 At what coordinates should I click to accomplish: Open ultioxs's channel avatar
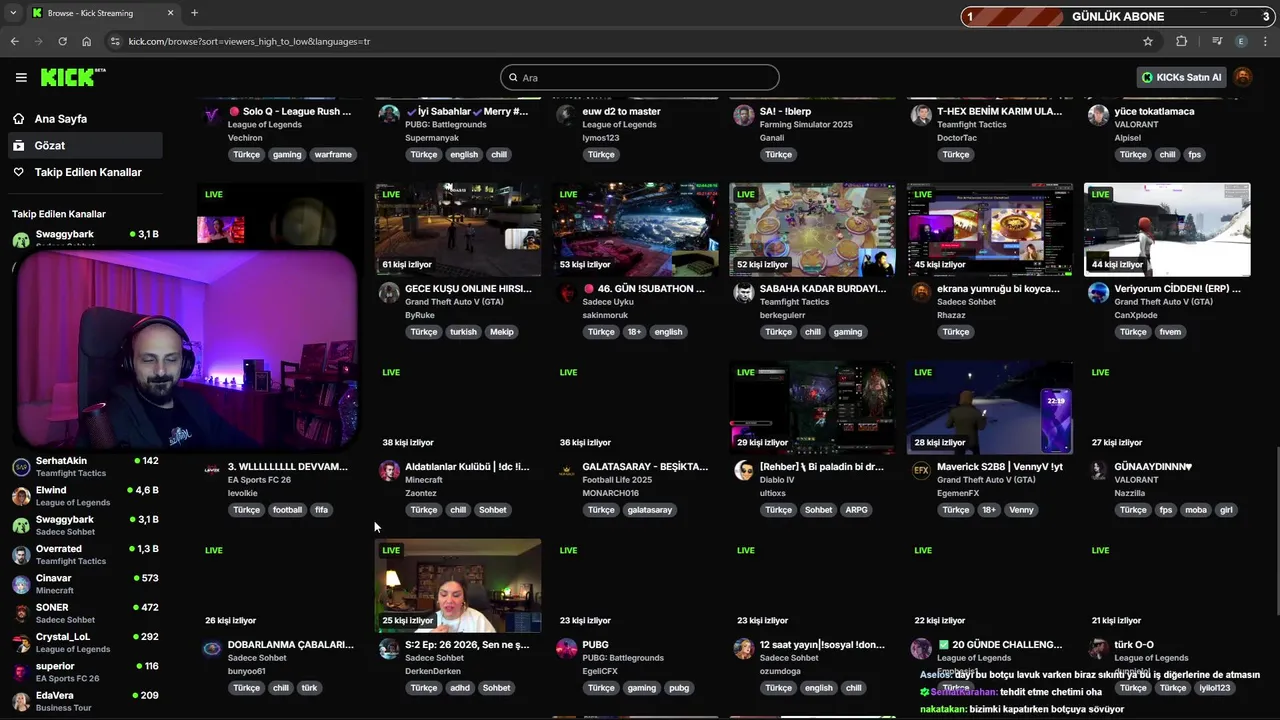click(744, 470)
